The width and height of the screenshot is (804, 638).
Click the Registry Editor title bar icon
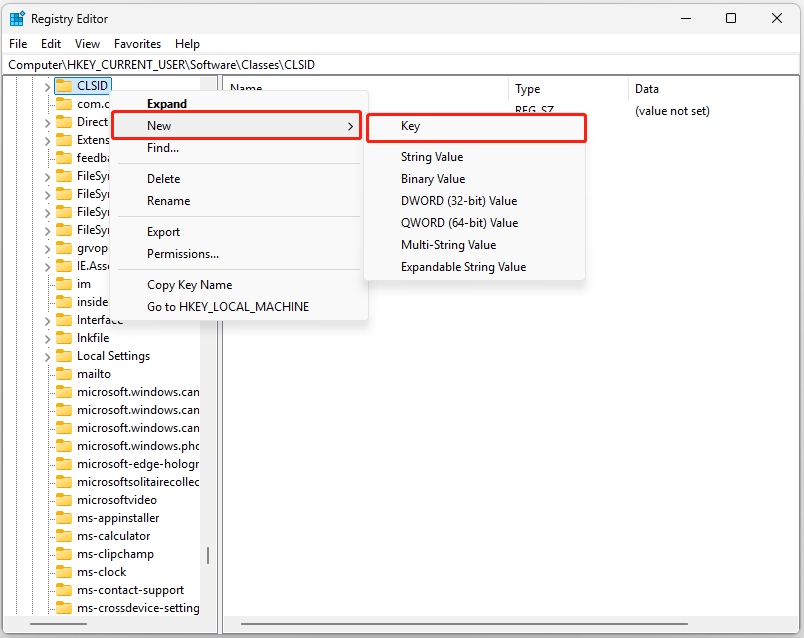tap(18, 18)
